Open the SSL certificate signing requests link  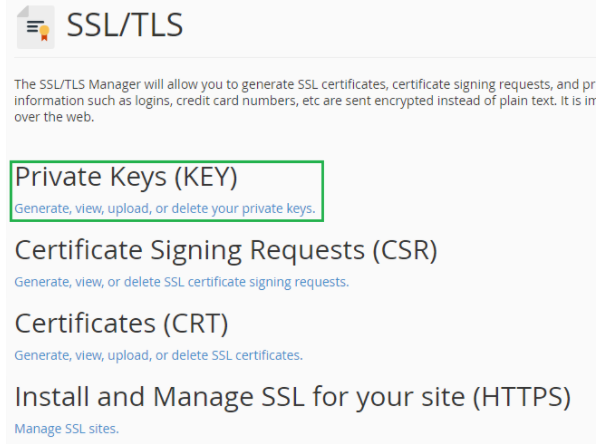[181, 282]
